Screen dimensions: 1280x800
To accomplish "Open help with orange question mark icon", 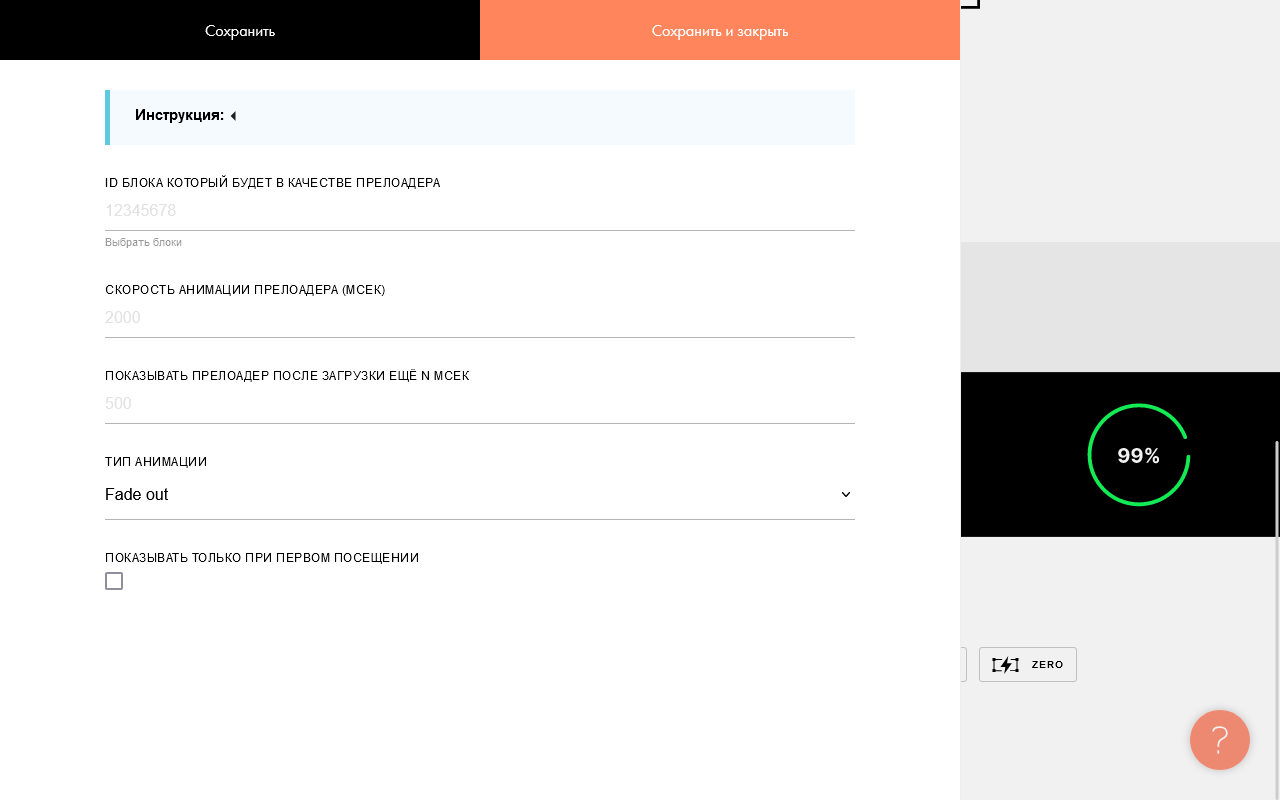I will (1220, 740).
